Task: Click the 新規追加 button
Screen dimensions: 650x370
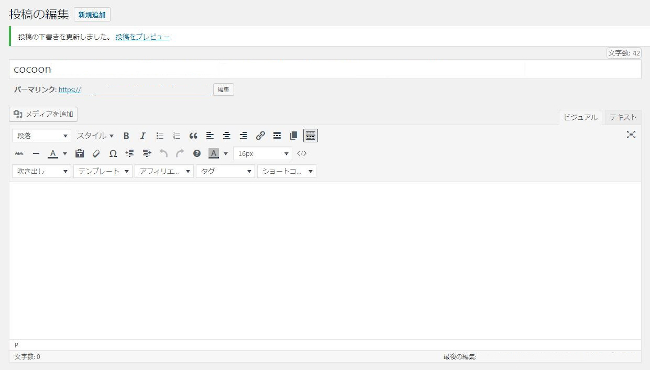Action: 92,15
